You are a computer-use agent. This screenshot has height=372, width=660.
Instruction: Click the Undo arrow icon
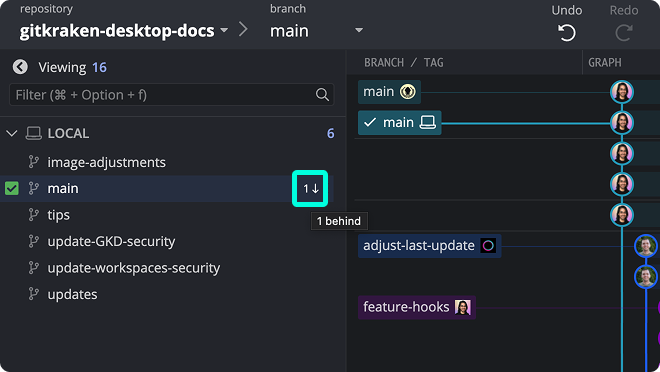coord(567,33)
